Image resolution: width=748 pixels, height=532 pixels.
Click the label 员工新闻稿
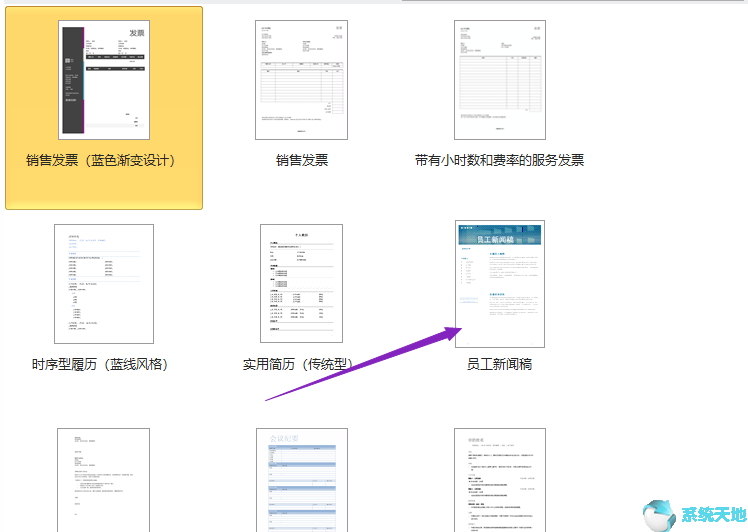click(x=499, y=365)
